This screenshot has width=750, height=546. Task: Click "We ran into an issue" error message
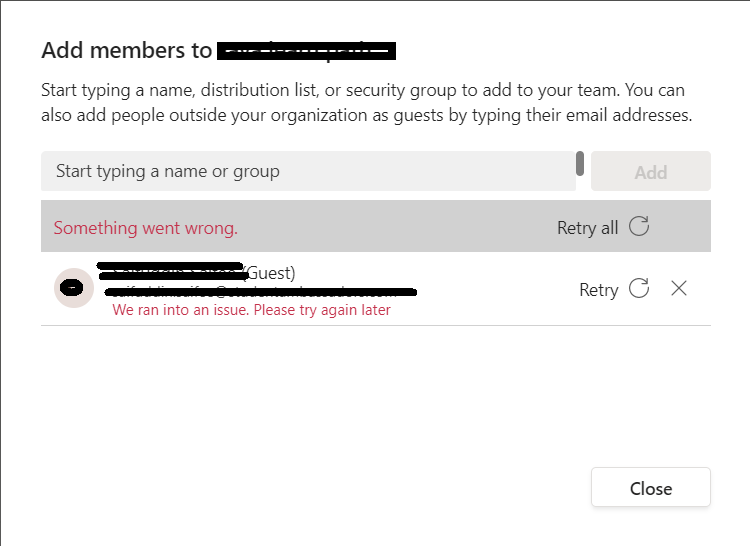(x=251, y=310)
